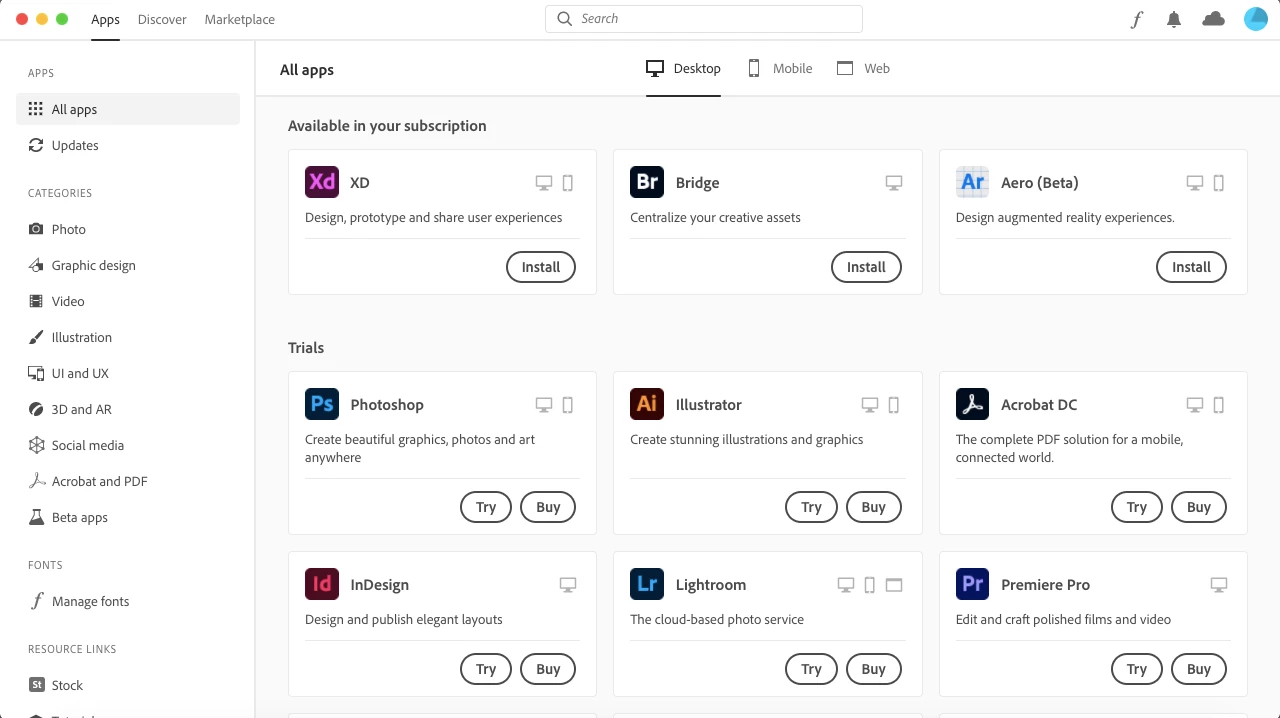Filter by Illustration category
Viewport: 1280px width, 718px height.
pos(128,337)
